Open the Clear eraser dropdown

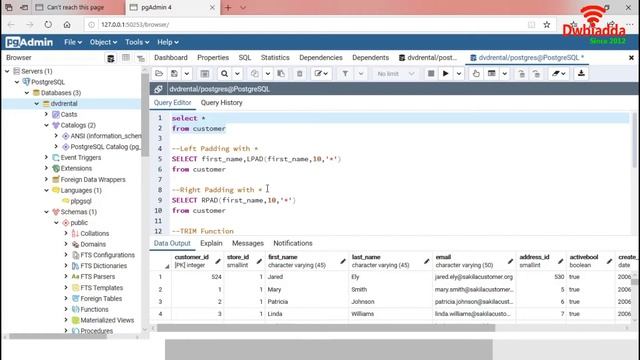(x=559, y=73)
